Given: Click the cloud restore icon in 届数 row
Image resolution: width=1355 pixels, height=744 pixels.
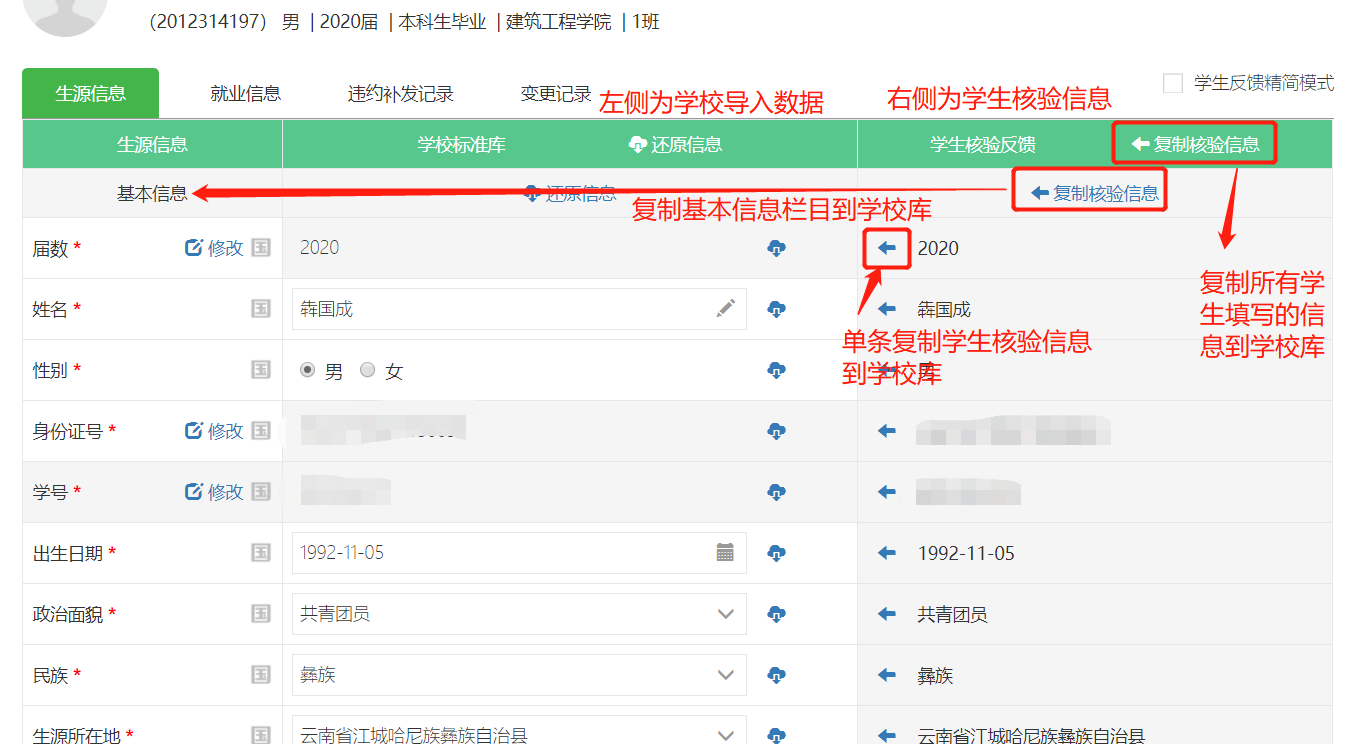Looking at the screenshot, I should (776, 248).
